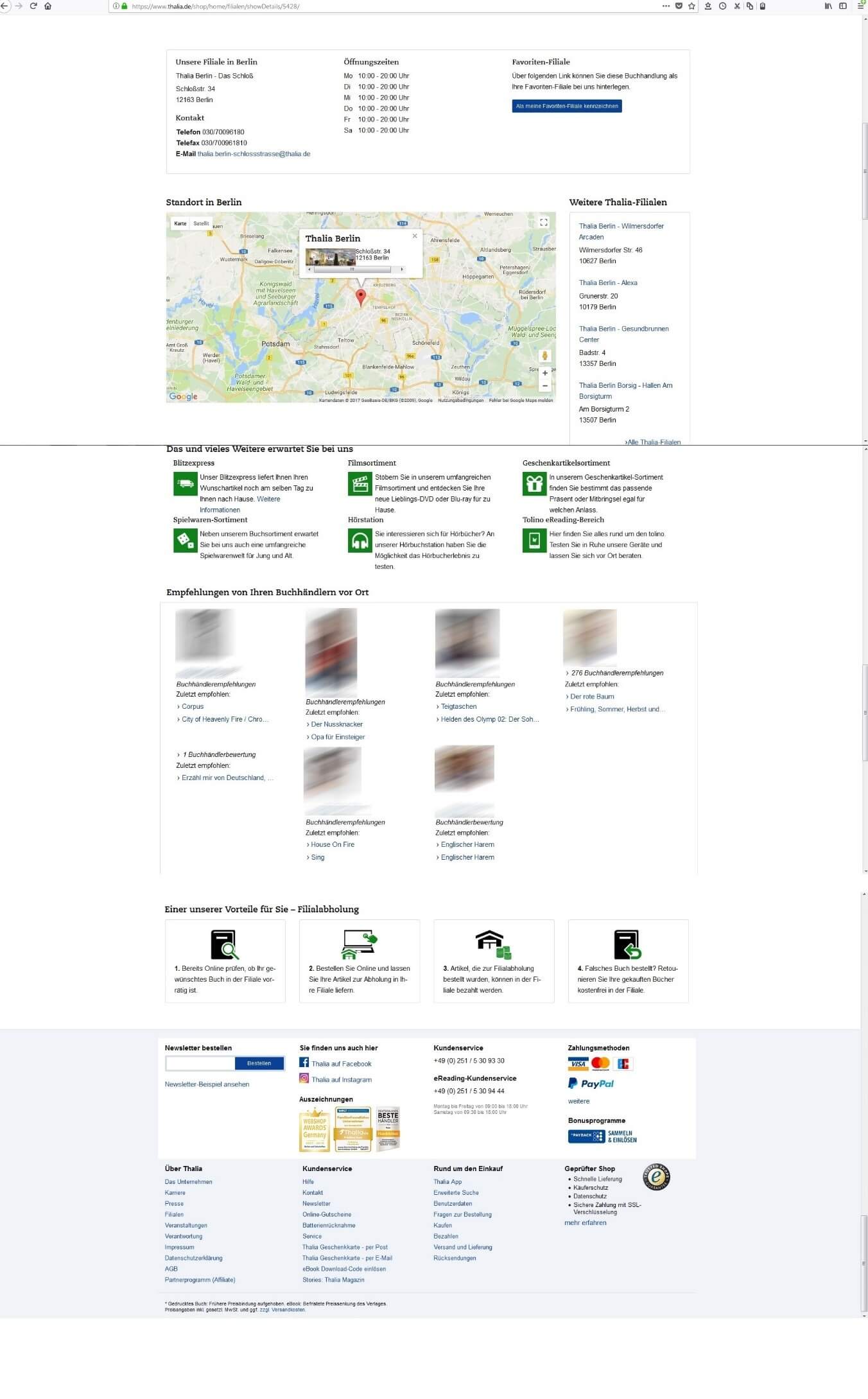Viewport: 868px width, 1399px height.
Task: Click the paste clipboard icon in toolbar
Action: point(763,6)
